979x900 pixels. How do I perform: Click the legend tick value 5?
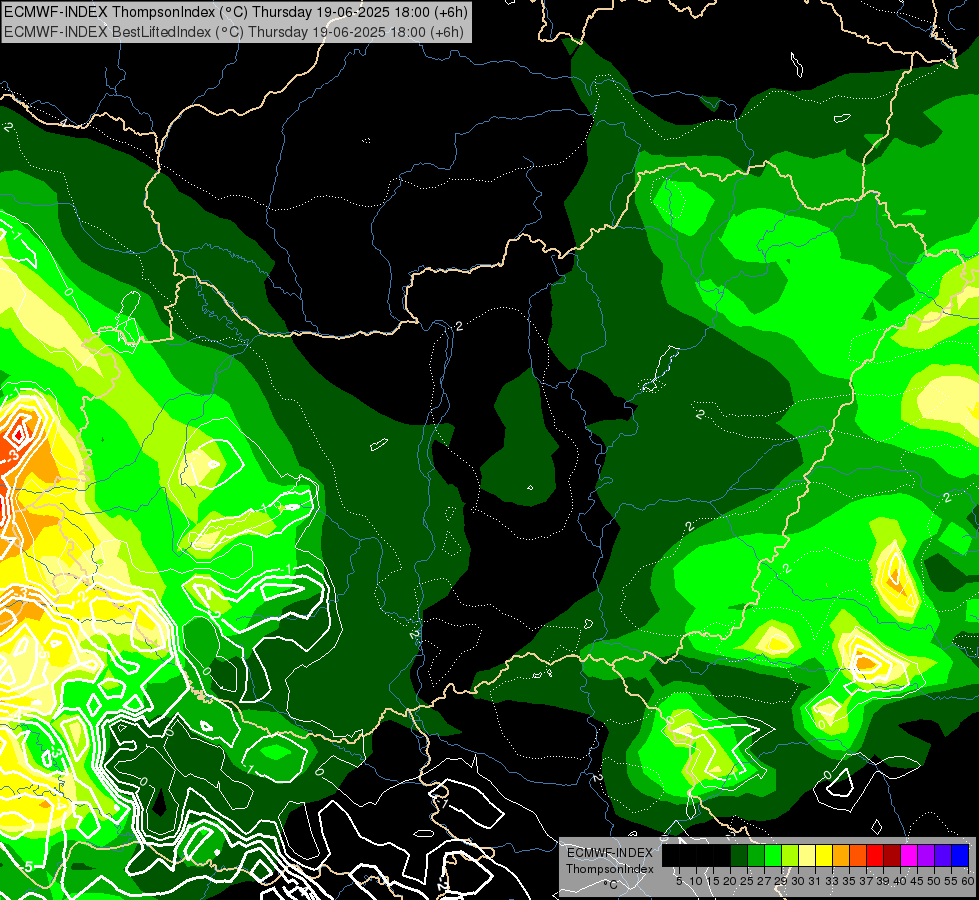pos(679,881)
